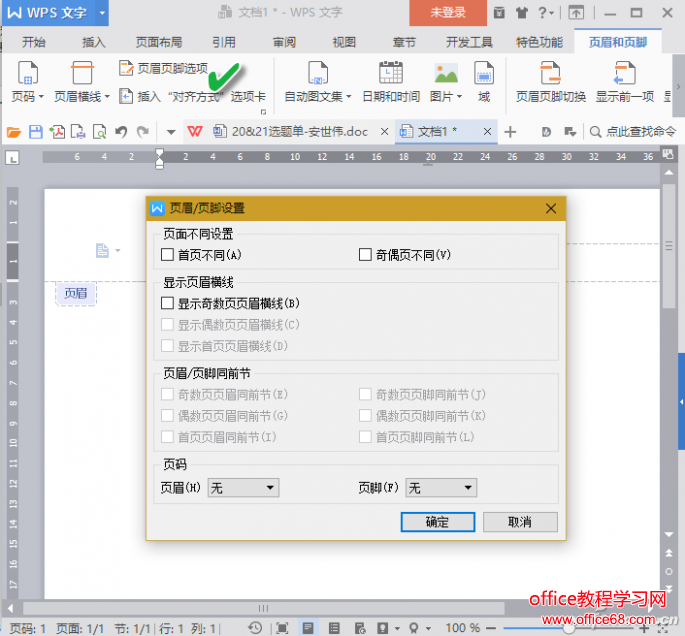Image resolution: width=685 pixels, height=636 pixels.
Task: Expand quick access toolbar dropdown arrow
Action: pyautogui.click(x=171, y=132)
